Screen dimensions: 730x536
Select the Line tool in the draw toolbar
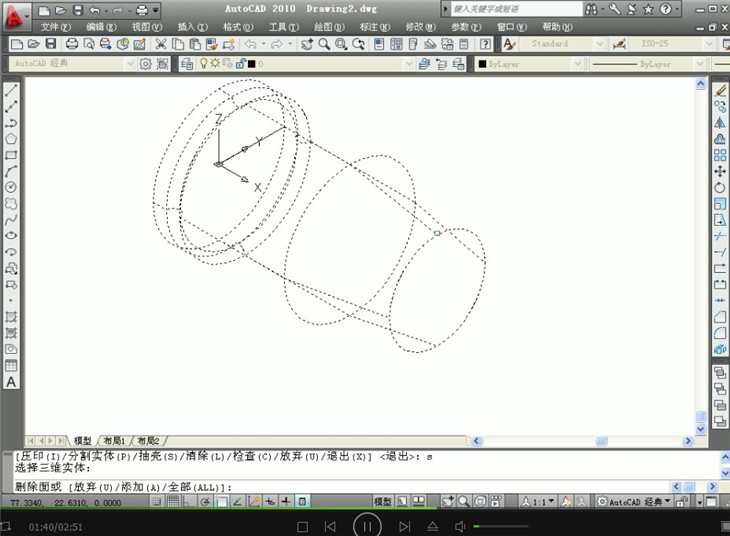coord(11,90)
